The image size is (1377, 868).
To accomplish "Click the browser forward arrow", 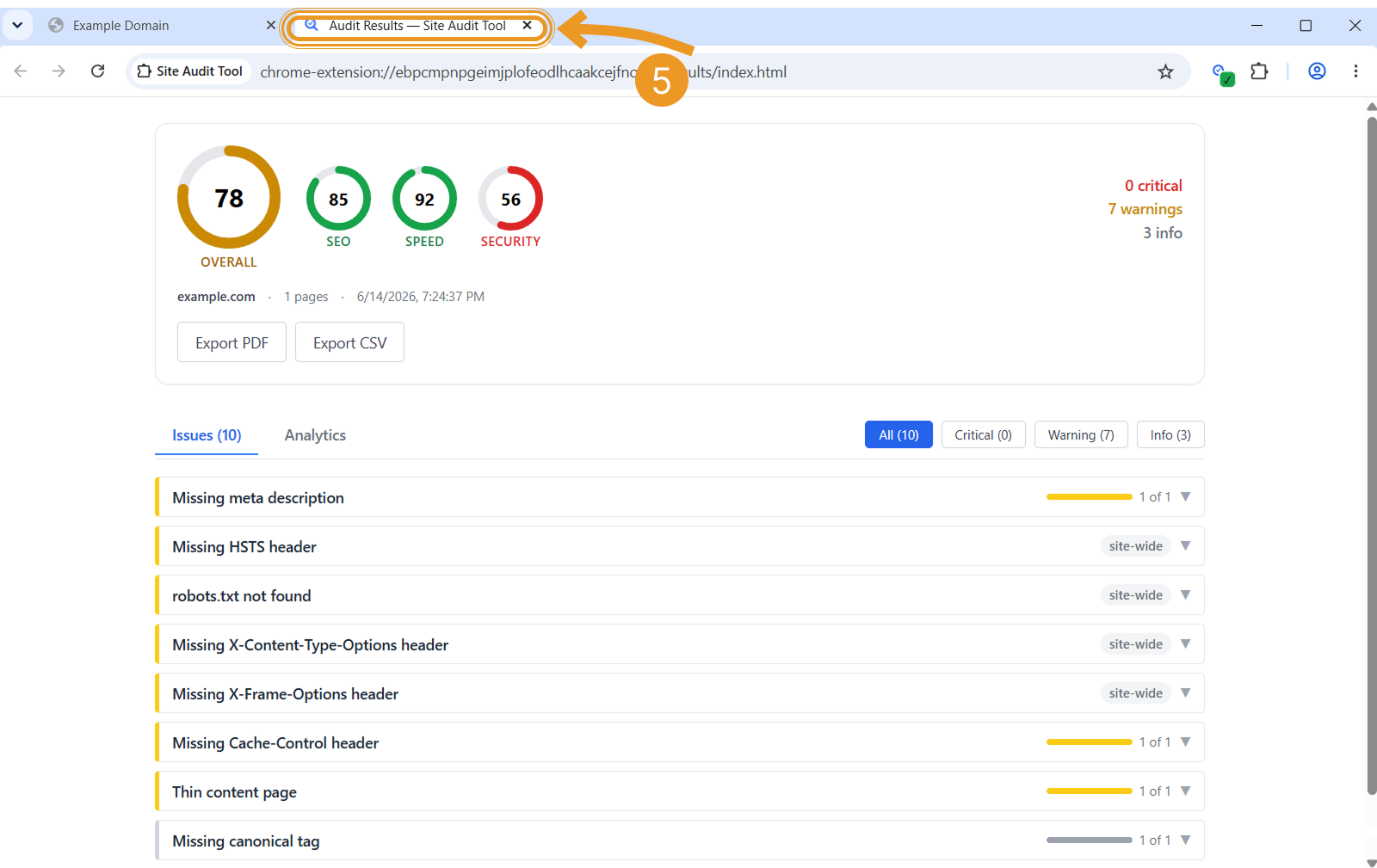I will [59, 71].
